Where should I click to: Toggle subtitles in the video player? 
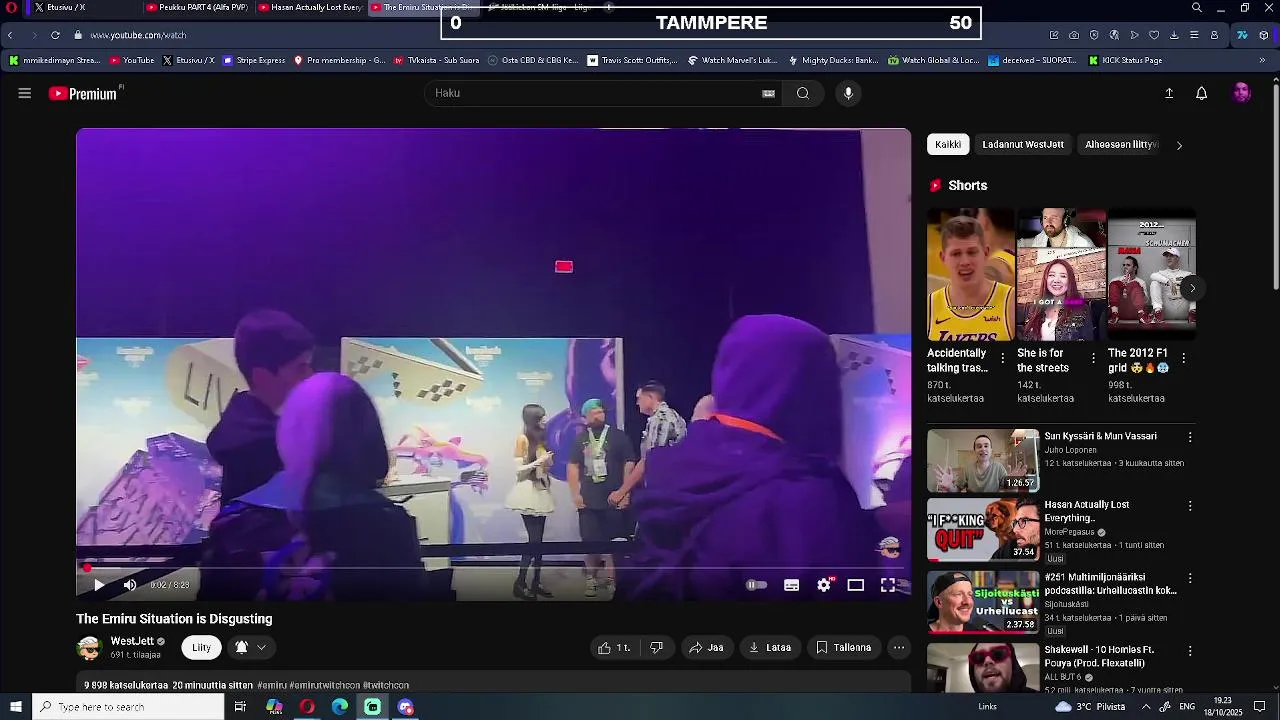click(x=791, y=585)
